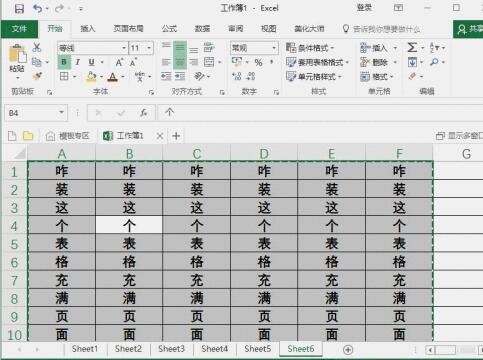Toggle middle vertical alignment
Viewport: 483px width, 360px height.
[x=180, y=48]
